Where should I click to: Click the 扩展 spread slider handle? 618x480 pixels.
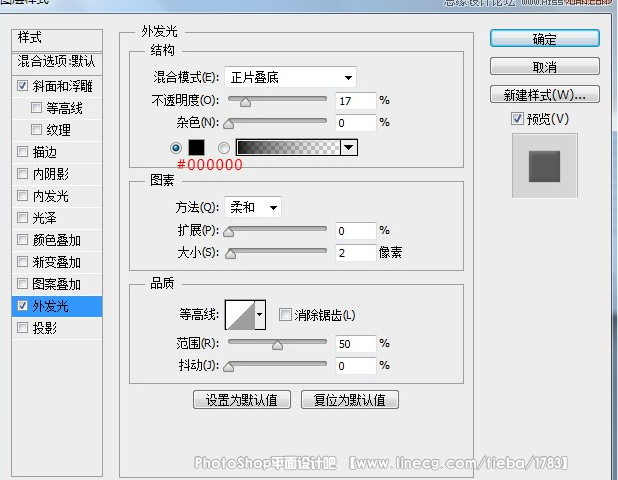pos(229,232)
